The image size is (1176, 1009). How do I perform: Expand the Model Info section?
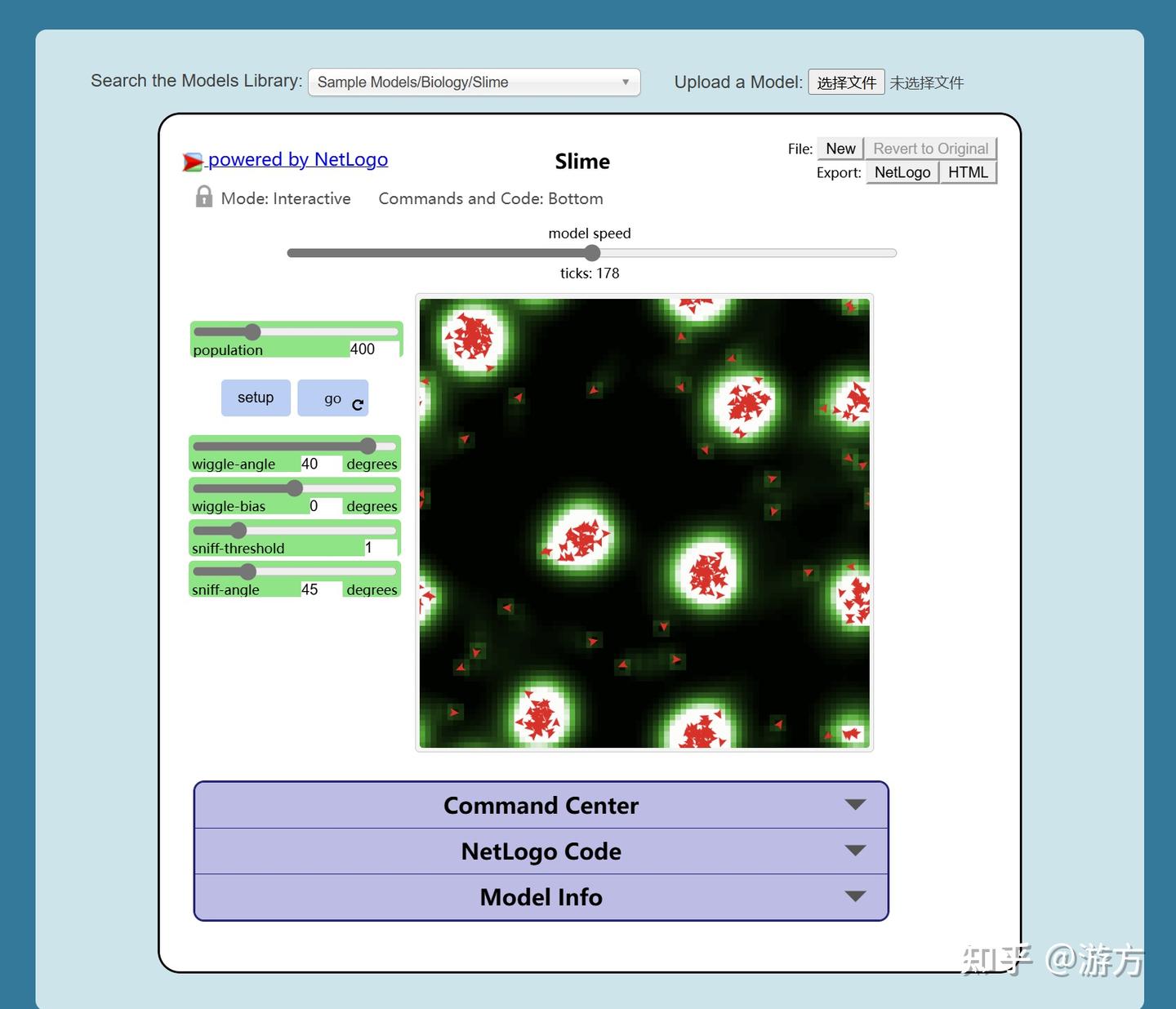tap(541, 897)
